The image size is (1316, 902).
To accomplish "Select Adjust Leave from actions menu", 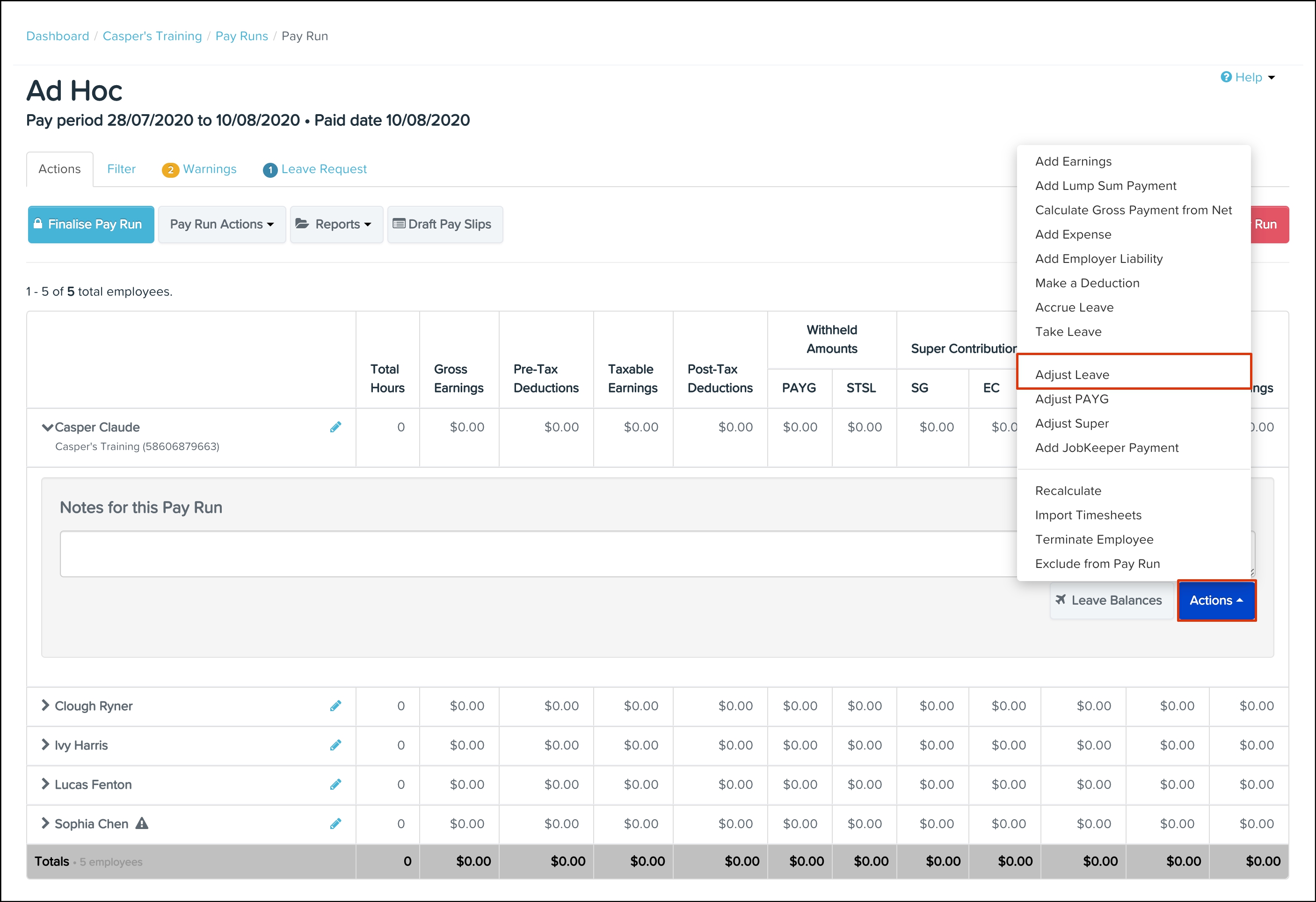I will click(x=1072, y=374).
